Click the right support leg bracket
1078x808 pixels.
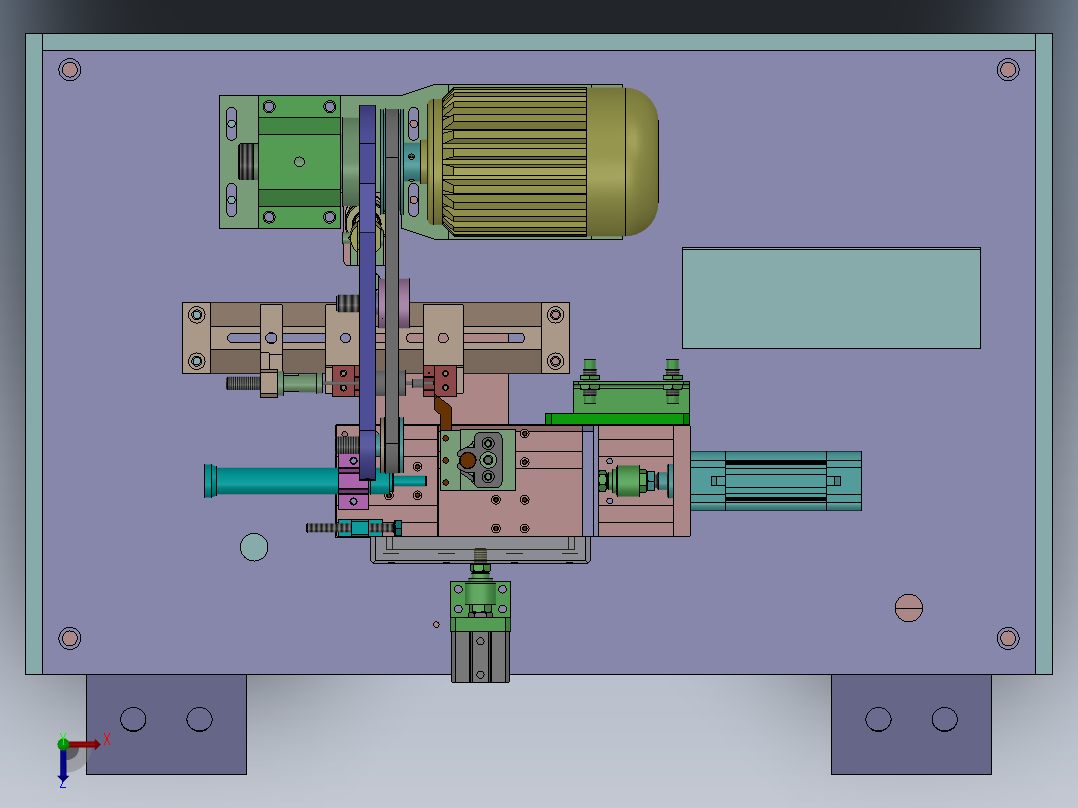coord(912,724)
